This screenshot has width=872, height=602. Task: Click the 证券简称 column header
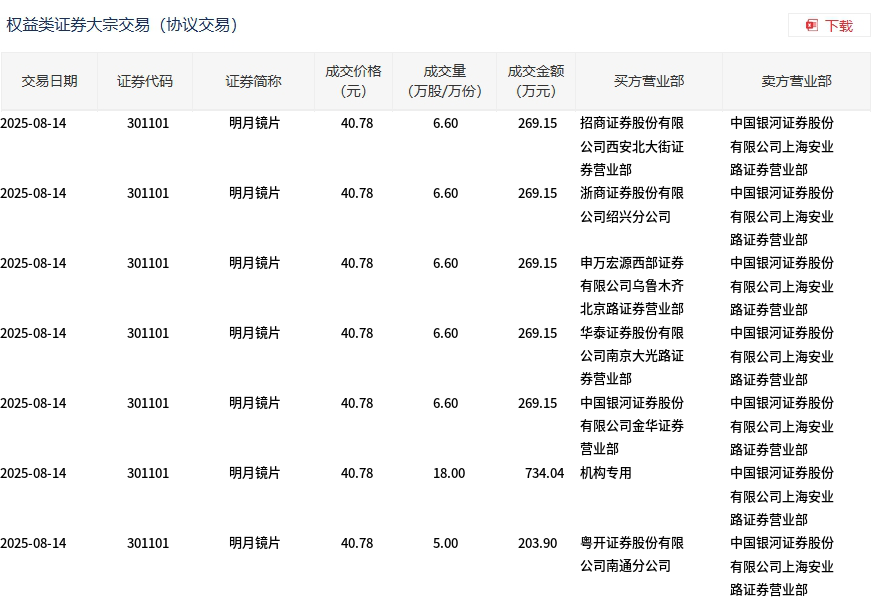coord(253,81)
